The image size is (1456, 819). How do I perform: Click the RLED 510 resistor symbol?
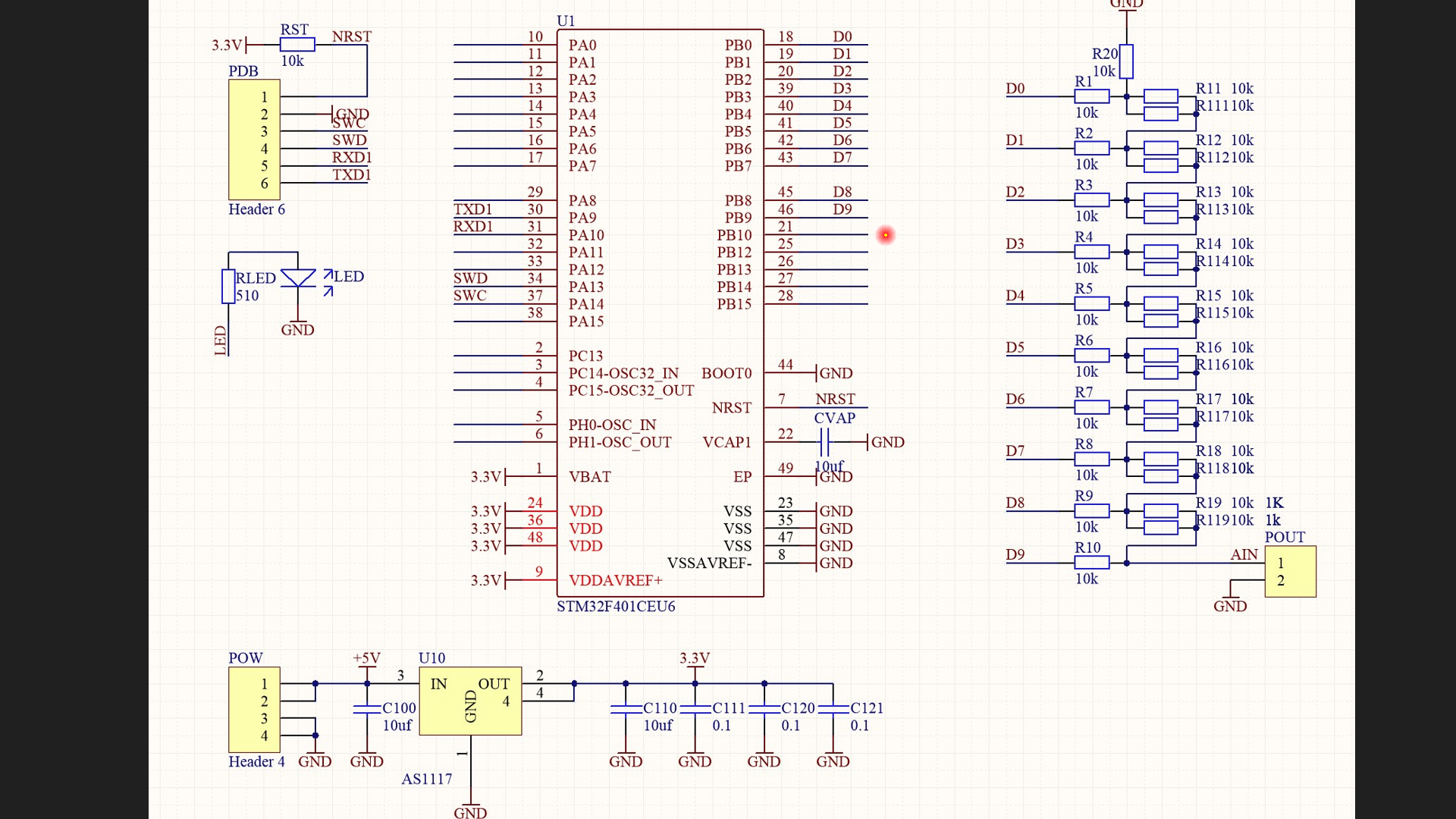pyautogui.click(x=228, y=287)
